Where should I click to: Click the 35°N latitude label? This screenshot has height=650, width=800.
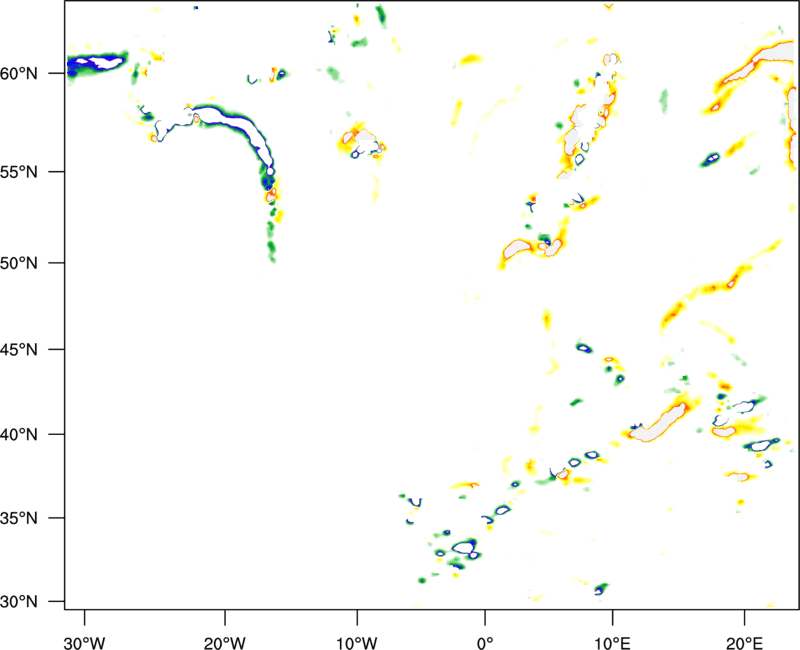[19, 518]
